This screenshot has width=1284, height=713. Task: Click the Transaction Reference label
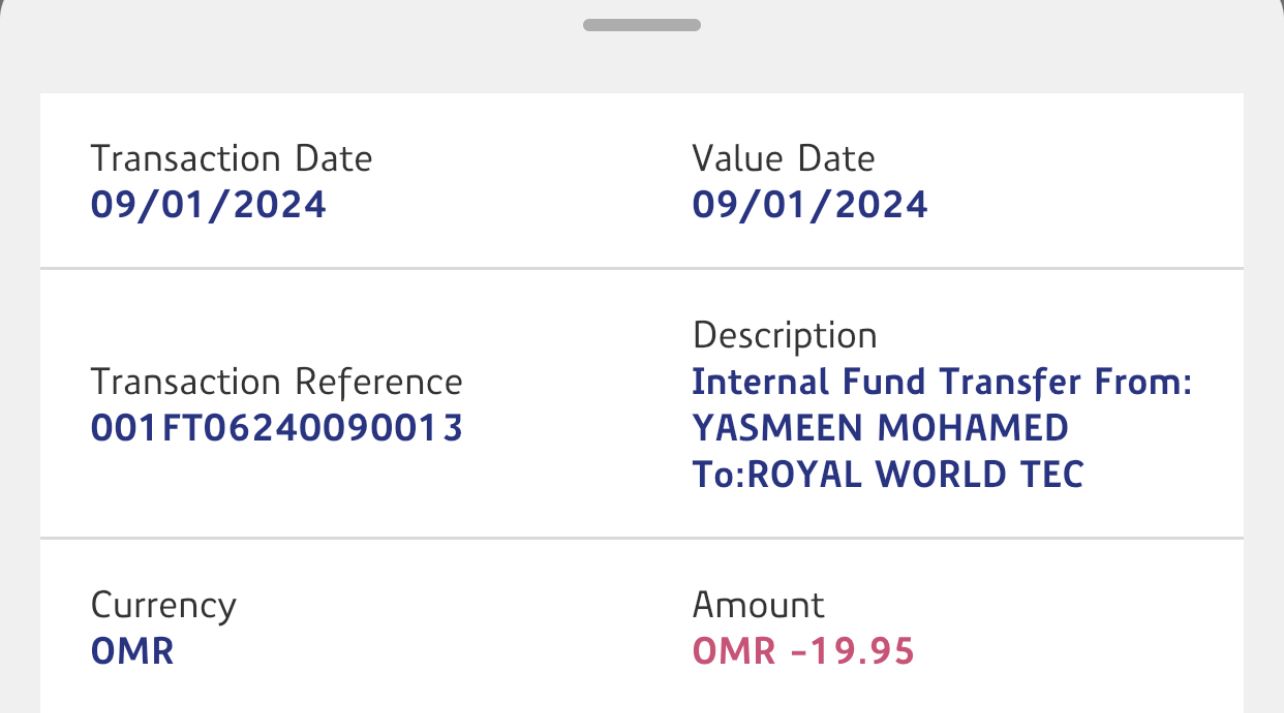click(276, 382)
